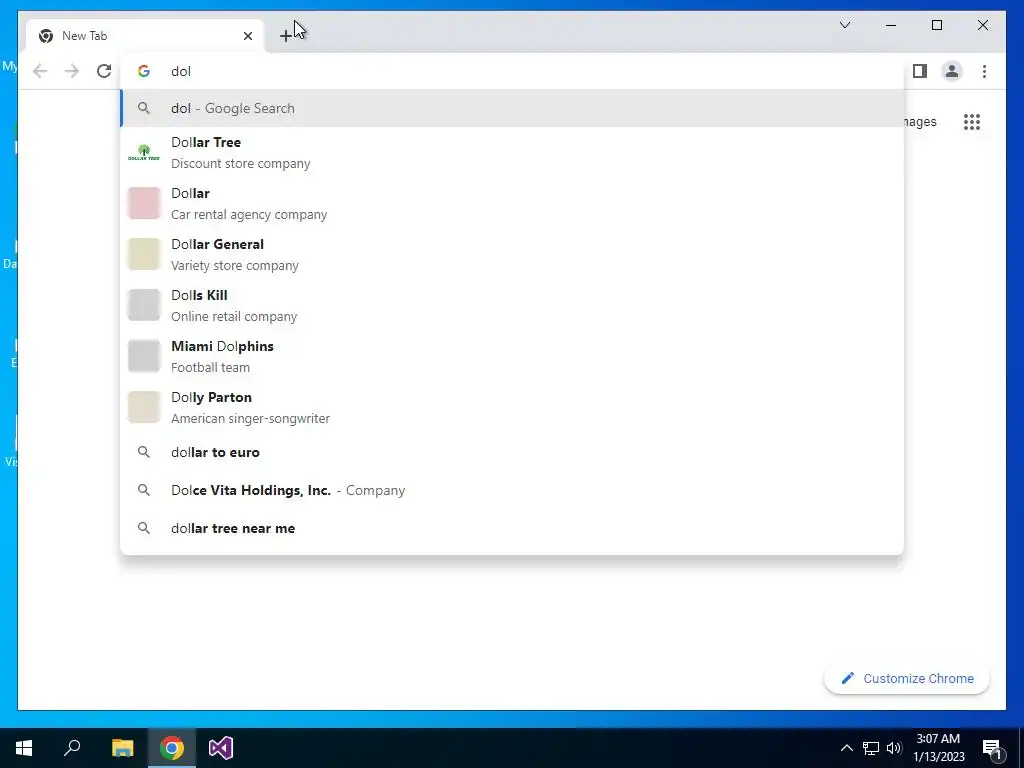Select the Miami Dolphins suggestion
This screenshot has width=1024, height=768.
tap(512, 357)
